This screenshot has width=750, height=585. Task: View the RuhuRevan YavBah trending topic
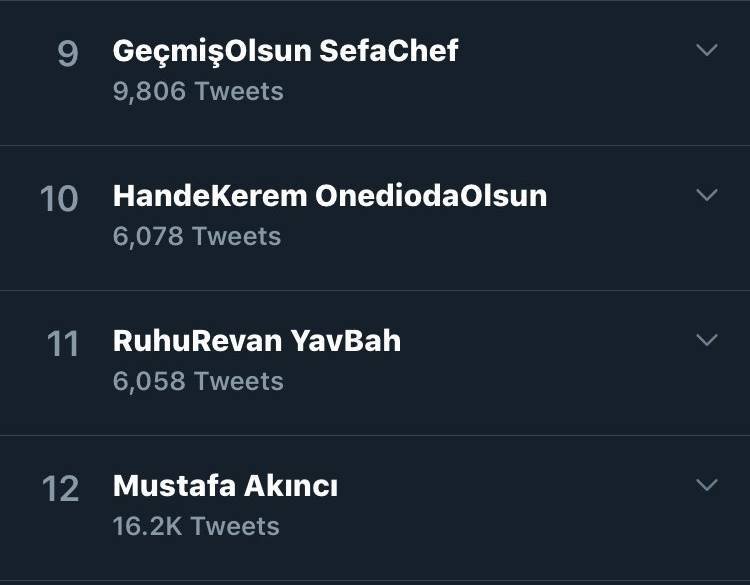[x=257, y=341]
